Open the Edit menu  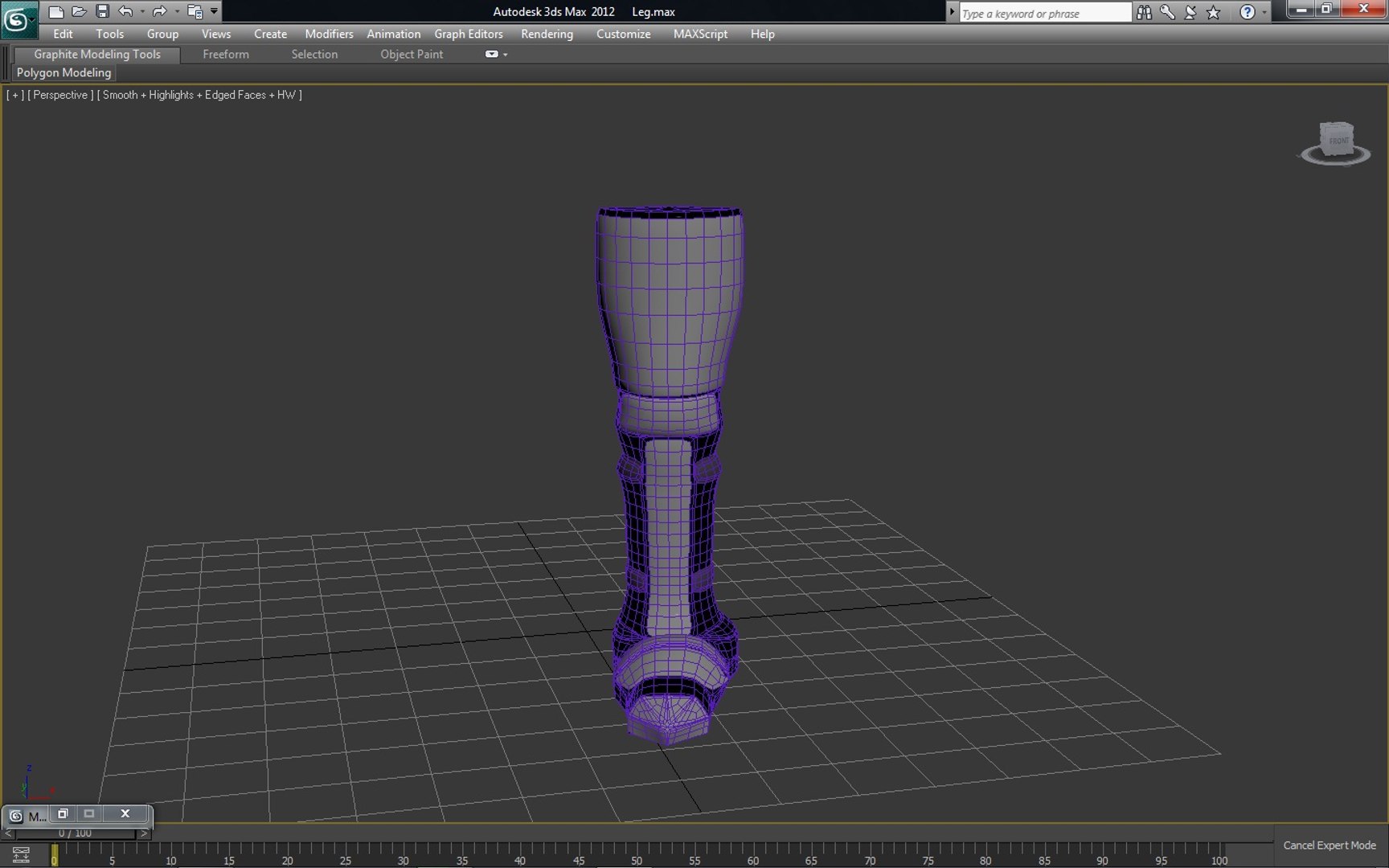click(63, 34)
